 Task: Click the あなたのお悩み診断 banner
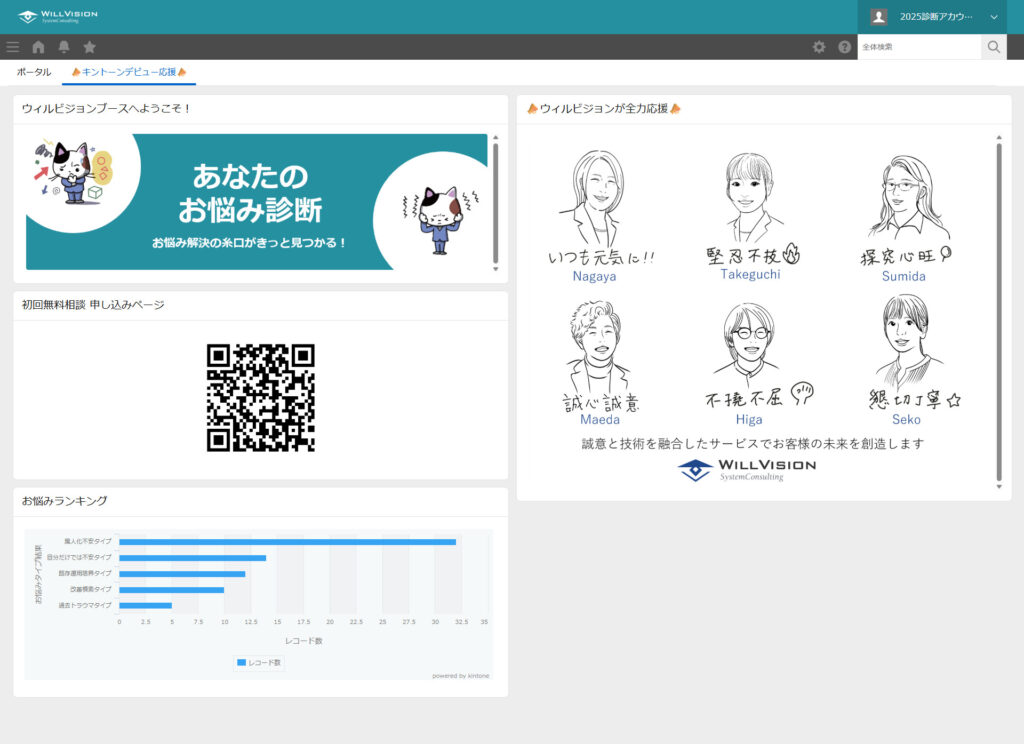pyautogui.click(x=256, y=202)
